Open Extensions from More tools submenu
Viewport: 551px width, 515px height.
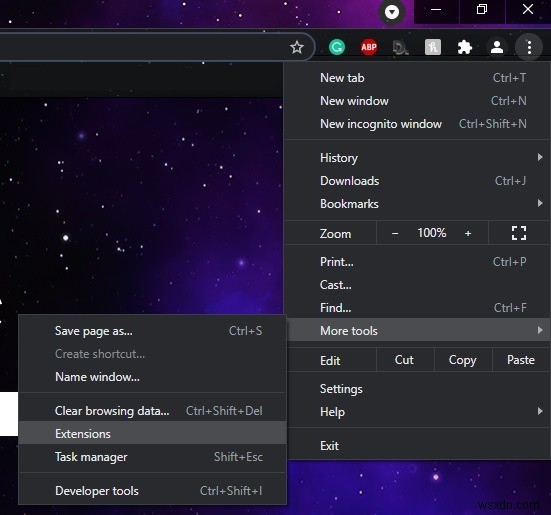click(152, 433)
